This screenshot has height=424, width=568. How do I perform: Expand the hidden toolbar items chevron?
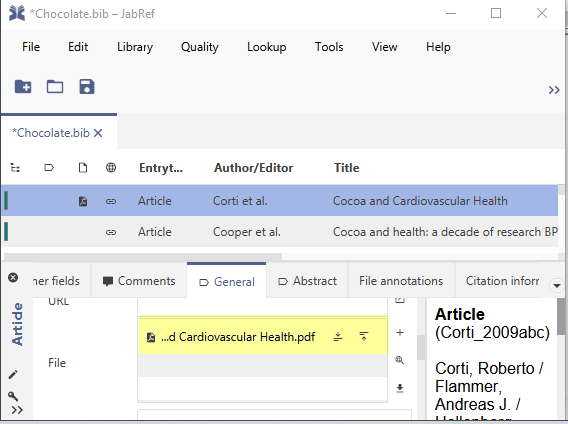tap(554, 90)
